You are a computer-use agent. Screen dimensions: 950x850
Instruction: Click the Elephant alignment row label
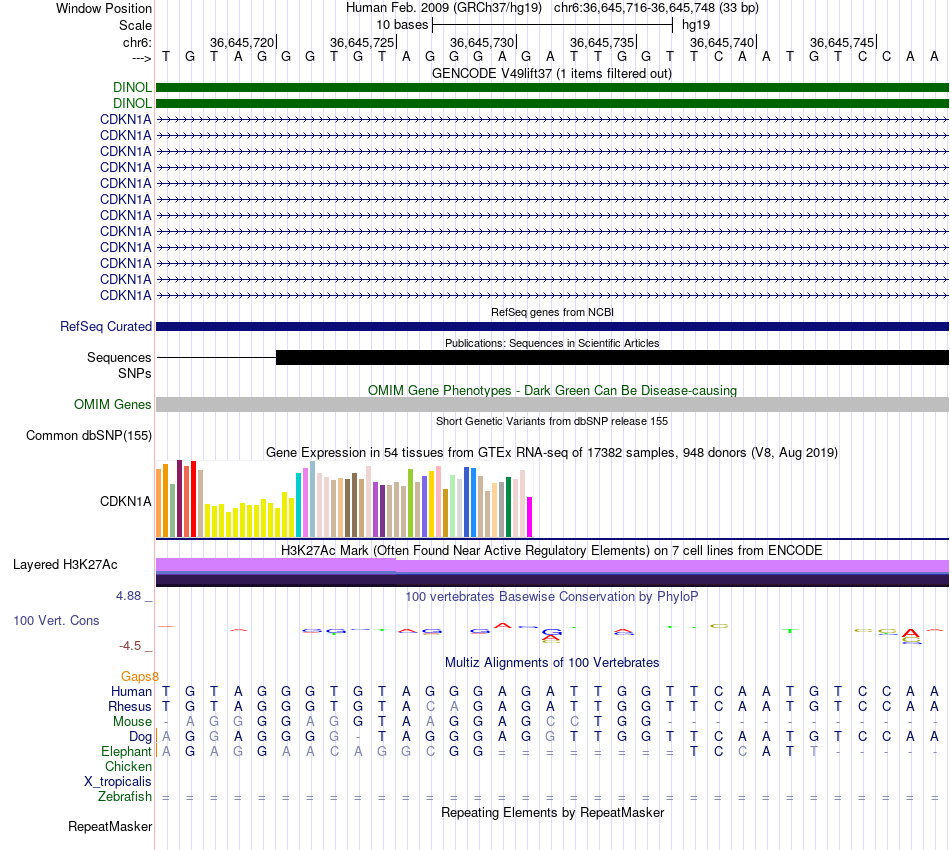(126, 752)
